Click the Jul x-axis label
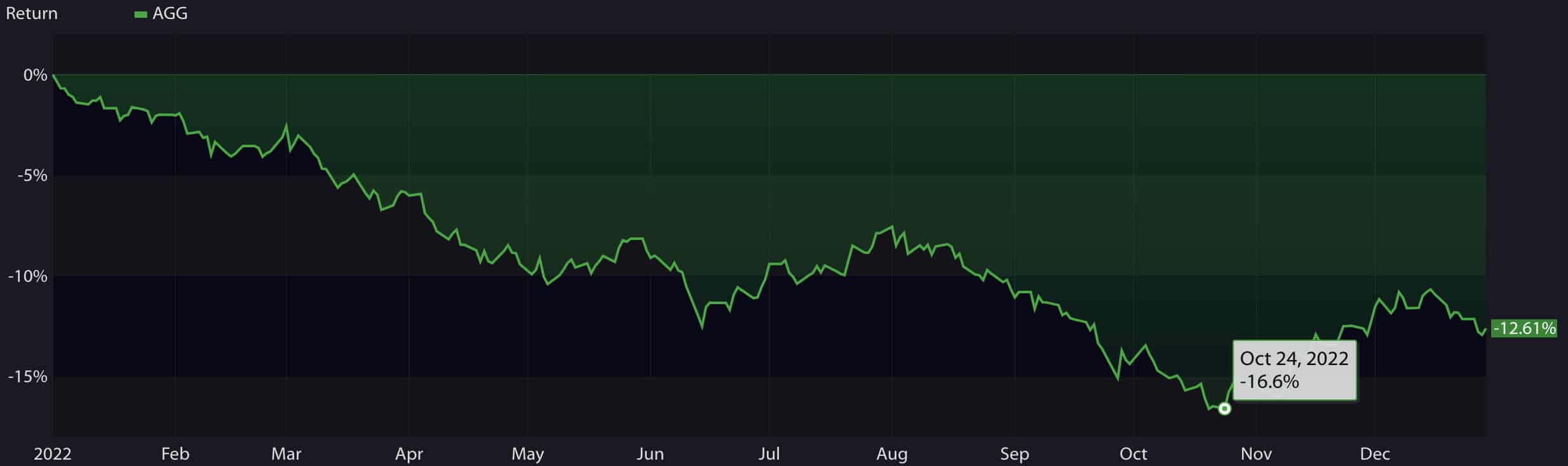The image size is (1568, 466). 769,454
